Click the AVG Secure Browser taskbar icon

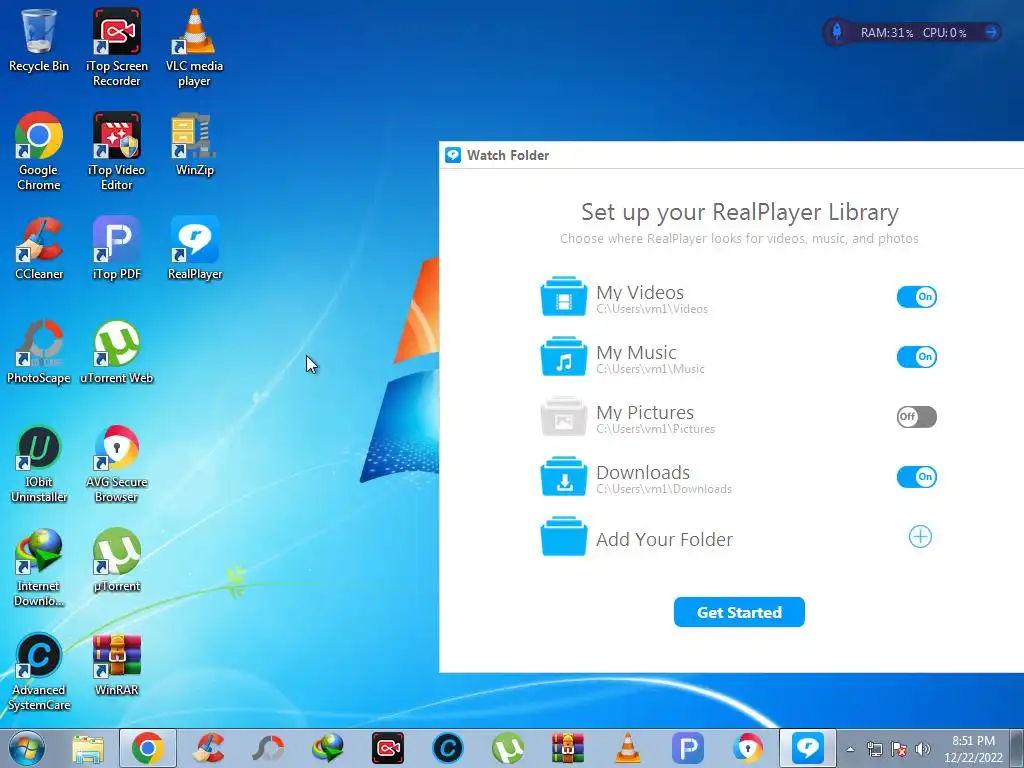(748, 748)
